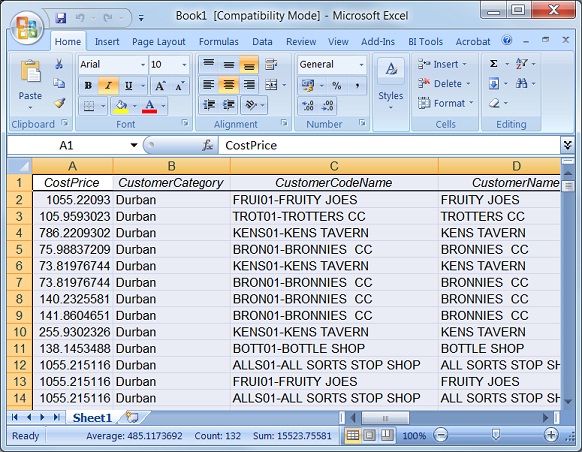Toggle Center alignment
582x452 pixels.
(x=229, y=85)
